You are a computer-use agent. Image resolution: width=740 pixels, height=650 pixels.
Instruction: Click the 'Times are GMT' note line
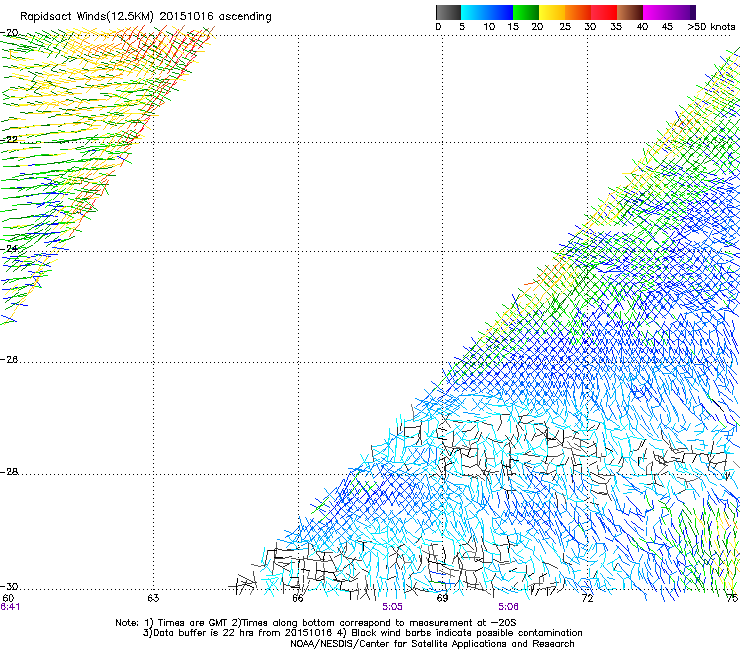click(x=316, y=623)
